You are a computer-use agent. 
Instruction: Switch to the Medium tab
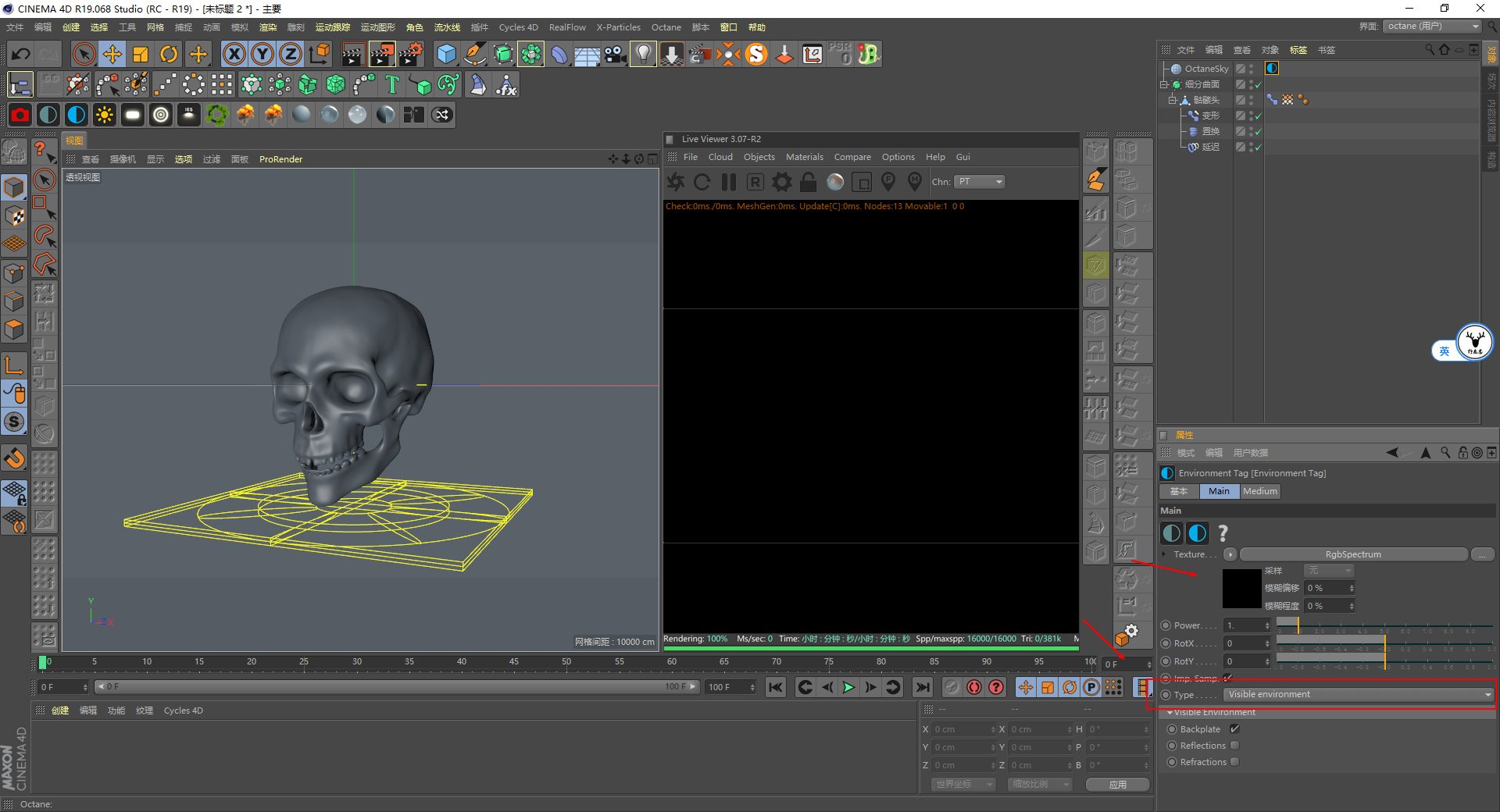coord(1259,491)
